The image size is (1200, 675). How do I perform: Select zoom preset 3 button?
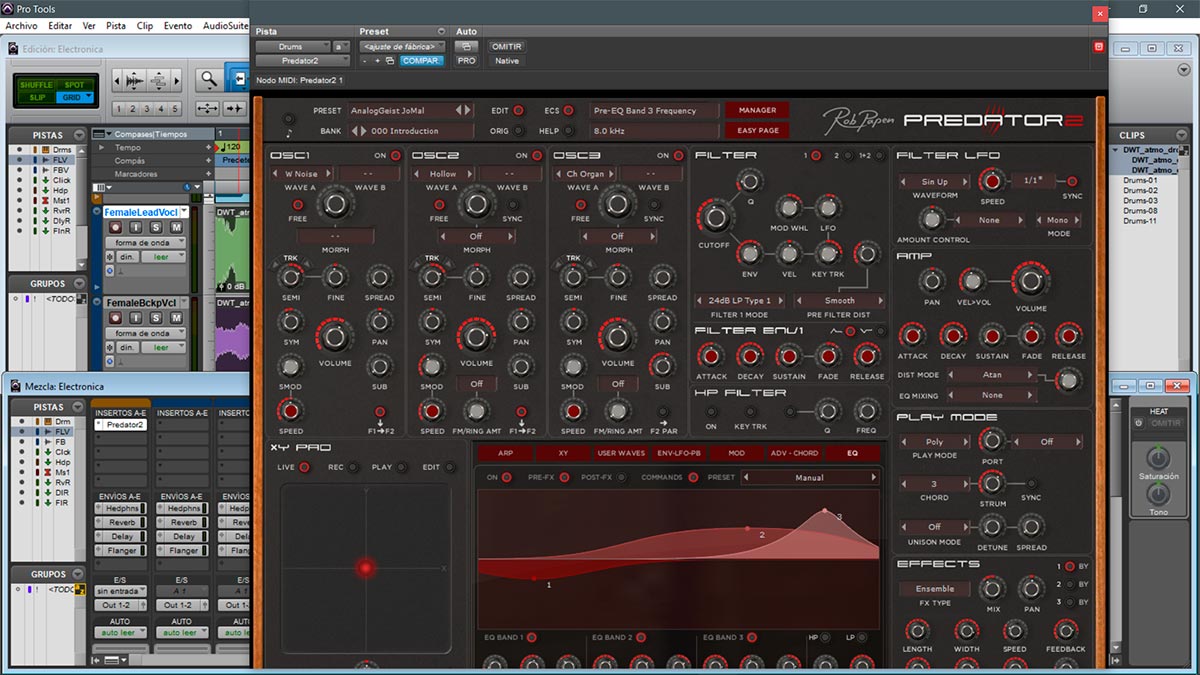pyautogui.click(x=148, y=109)
